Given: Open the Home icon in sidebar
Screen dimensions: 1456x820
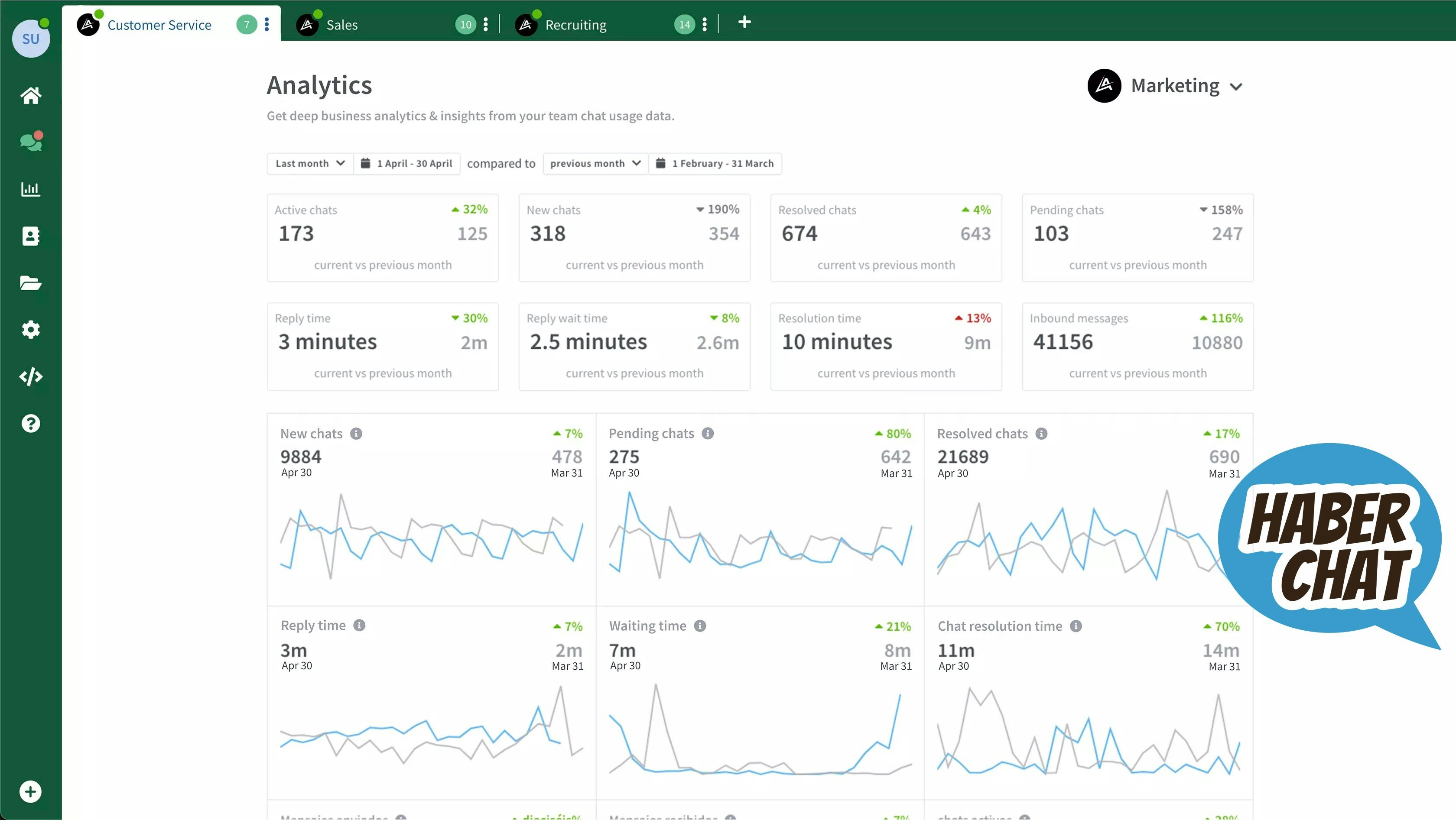Looking at the screenshot, I should 30,95.
